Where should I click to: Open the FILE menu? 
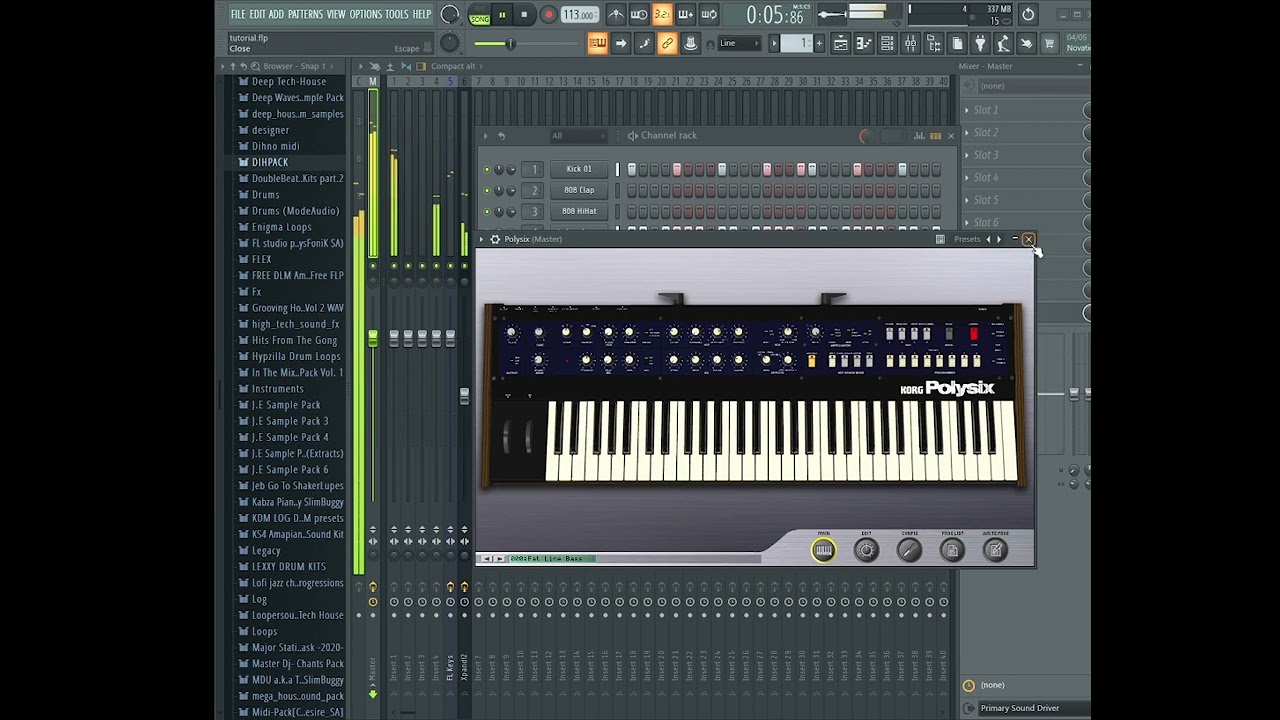[x=238, y=15]
